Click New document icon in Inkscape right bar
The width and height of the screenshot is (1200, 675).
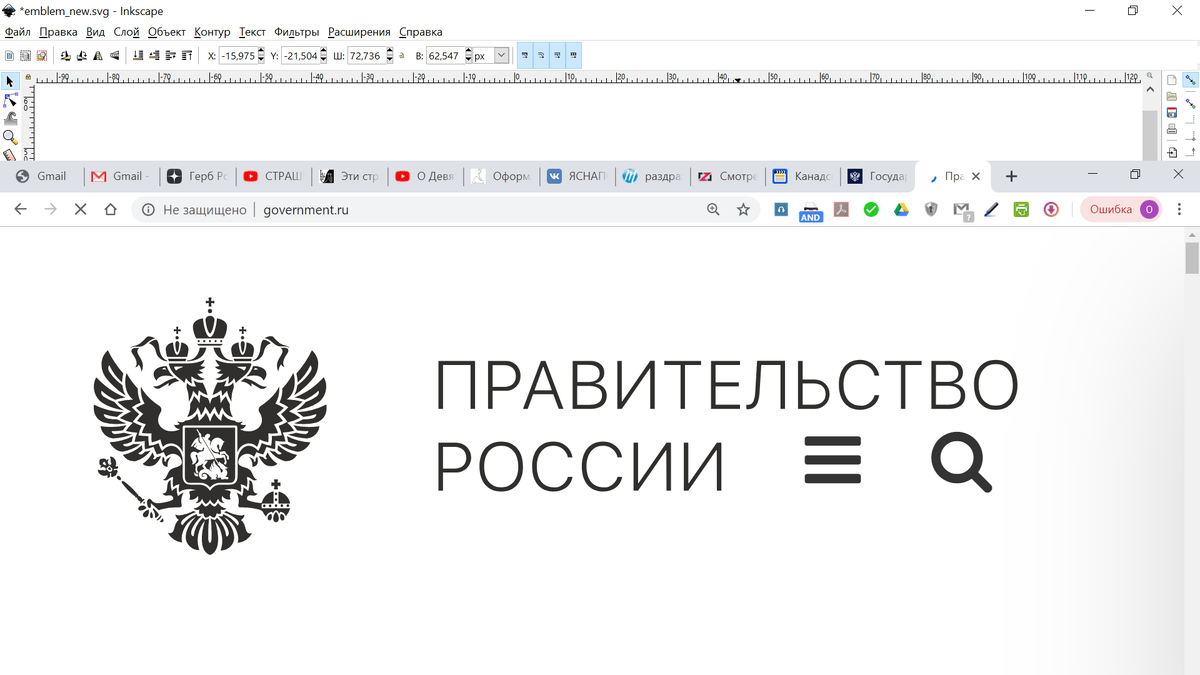pyautogui.click(x=1172, y=80)
